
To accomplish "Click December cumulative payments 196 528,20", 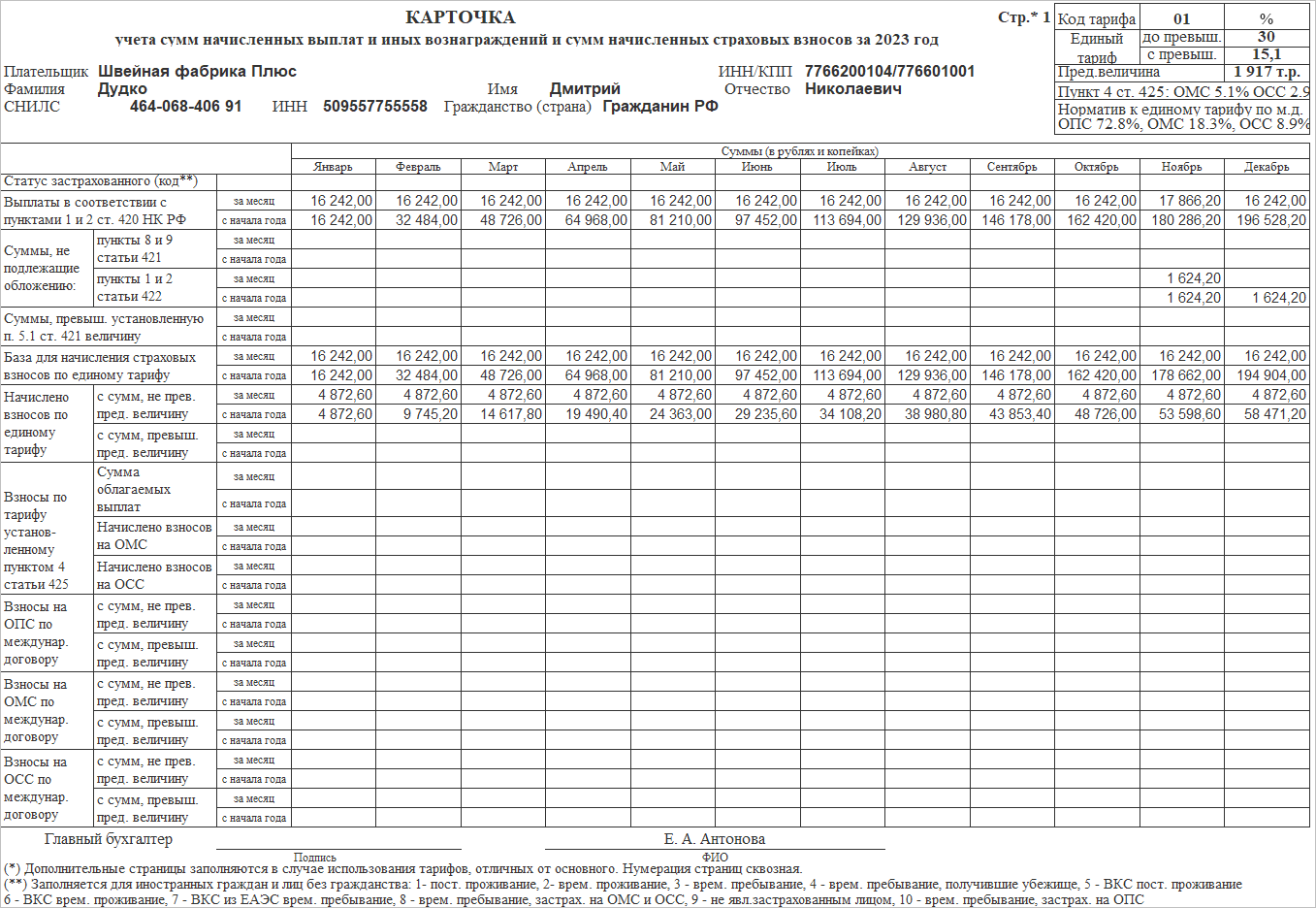I will coord(1271,220).
